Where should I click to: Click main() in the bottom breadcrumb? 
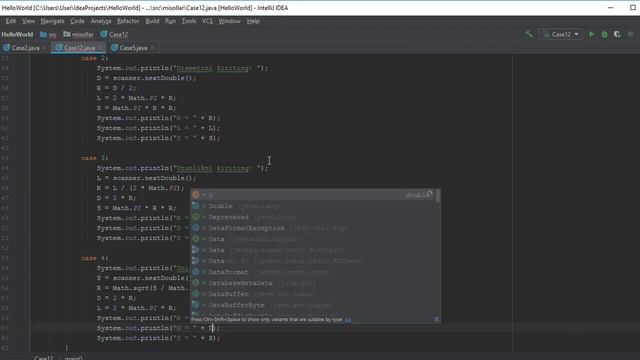[x=73, y=358]
